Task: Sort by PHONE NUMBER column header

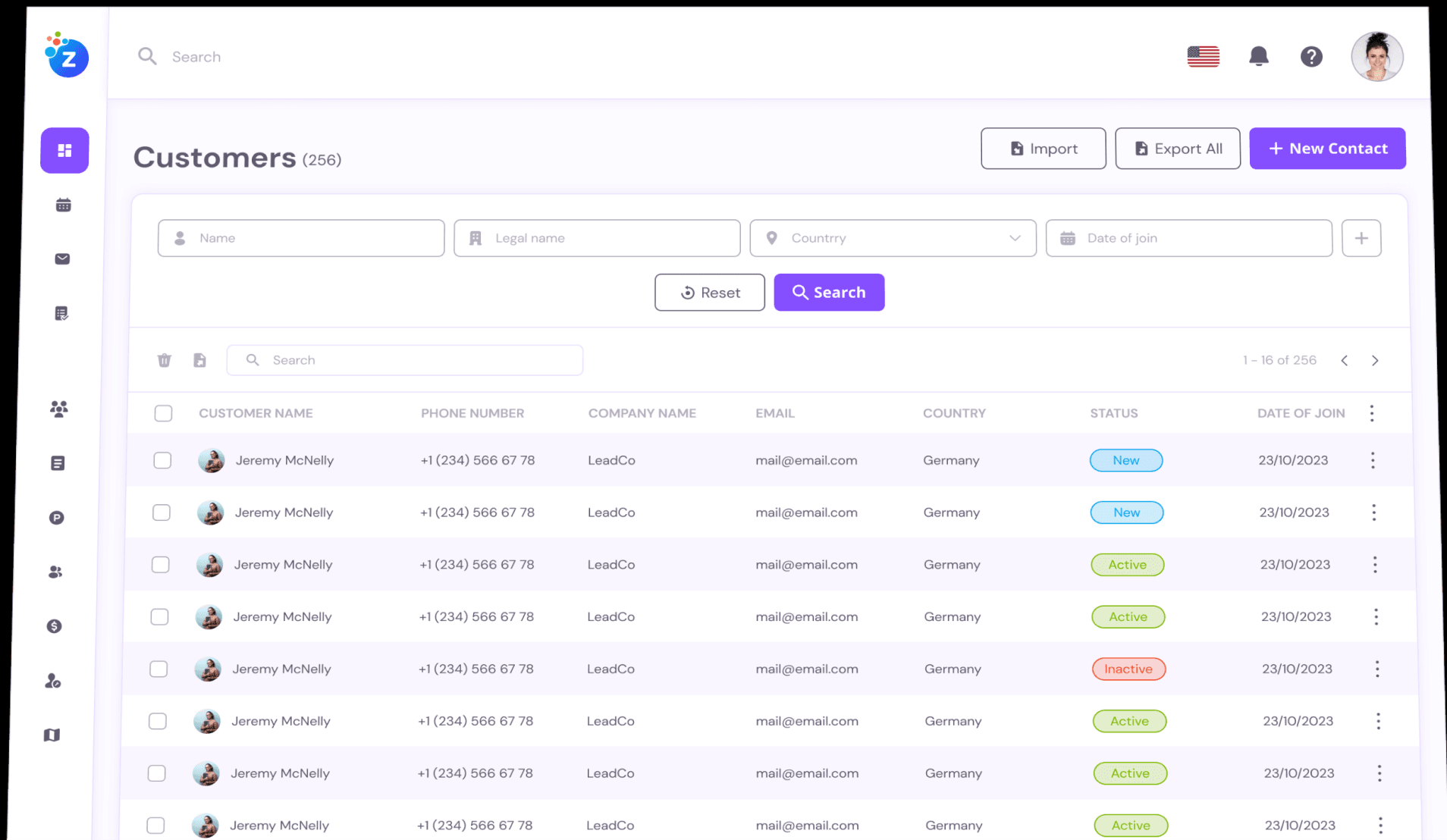Action: (472, 413)
